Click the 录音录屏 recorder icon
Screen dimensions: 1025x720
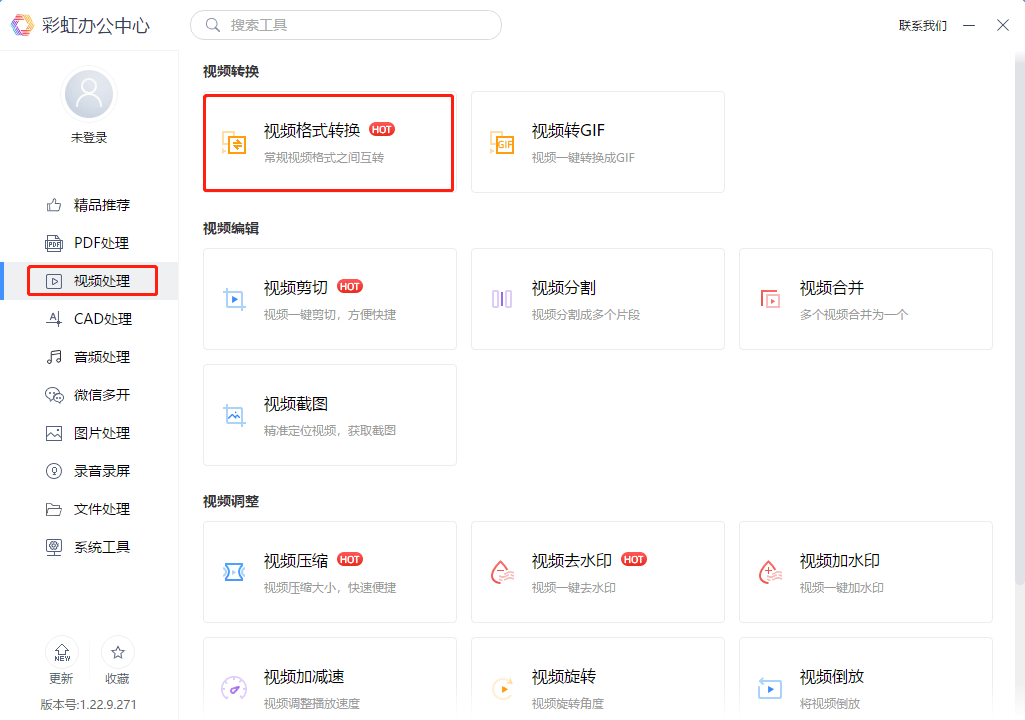click(54, 471)
